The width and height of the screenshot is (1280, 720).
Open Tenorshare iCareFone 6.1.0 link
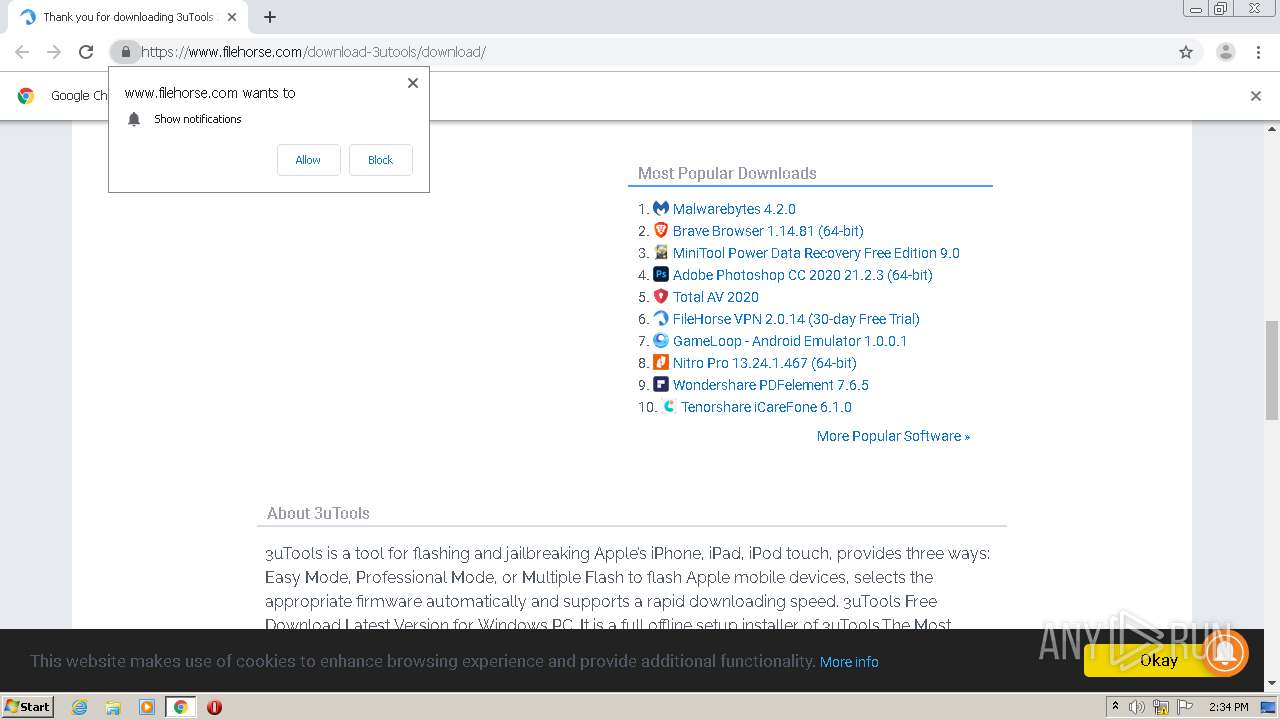point(766,407)
